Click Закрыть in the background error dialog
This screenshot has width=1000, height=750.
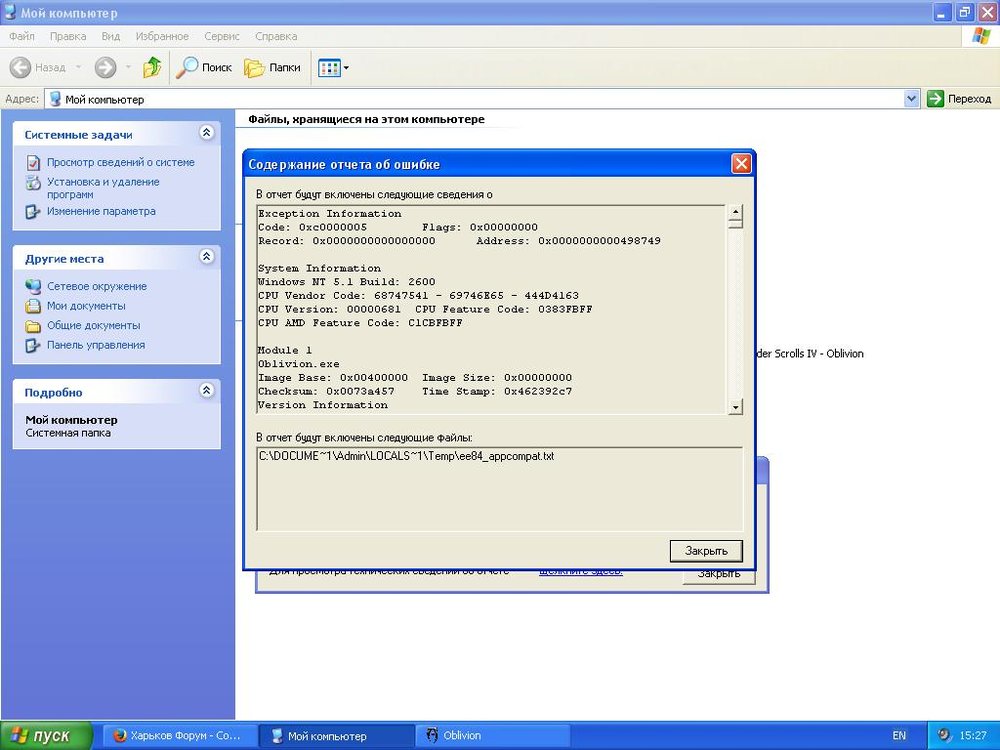tap(719, 575)
